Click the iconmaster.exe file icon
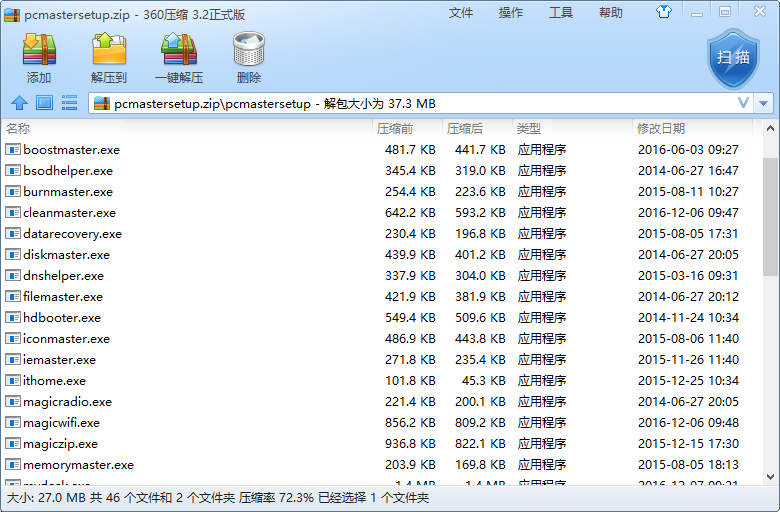 [x=13, y=338]
